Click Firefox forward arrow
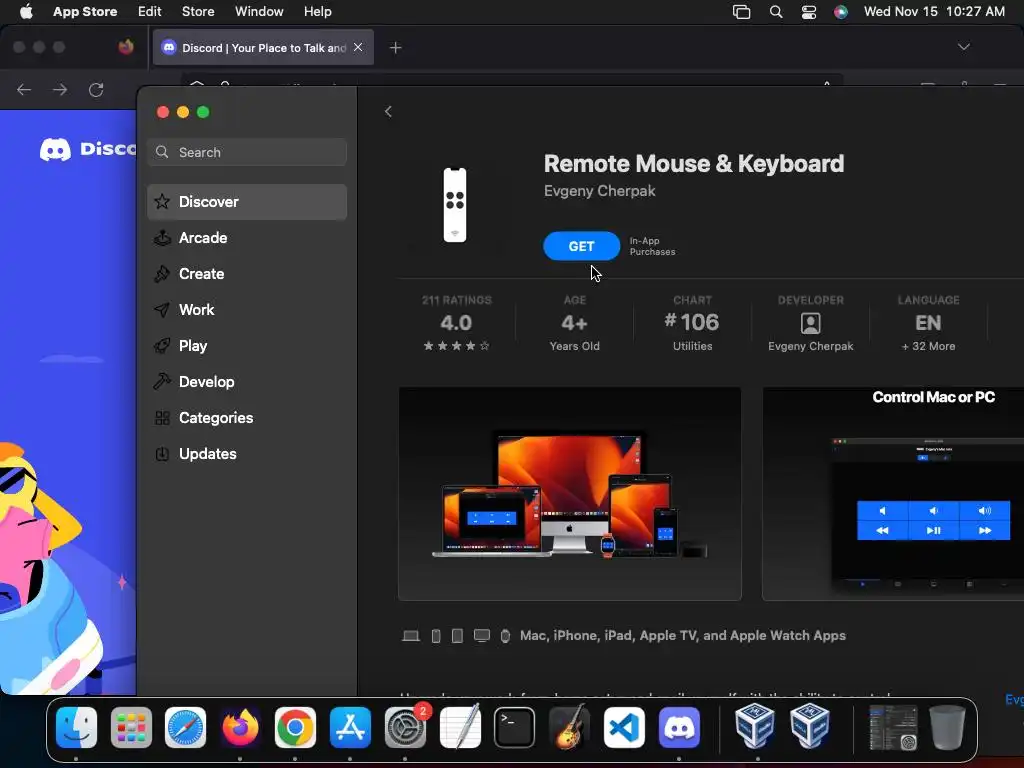This screenshot has width=1024, height=768. point(60,89)
